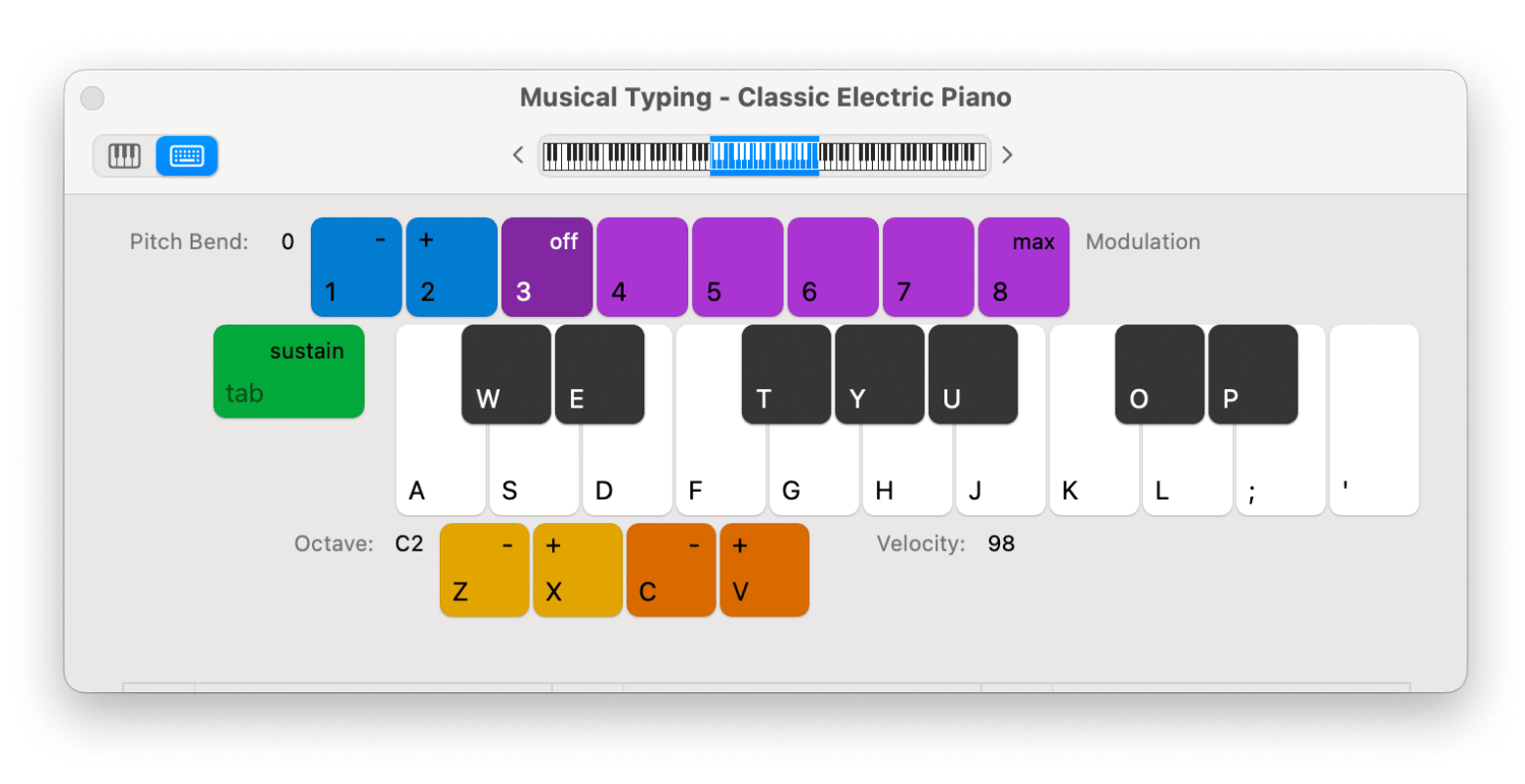The height and width of the screenshot is (784, 1525).
Task: Click the left arrow beside keyboard range
Action: (519, 155)
